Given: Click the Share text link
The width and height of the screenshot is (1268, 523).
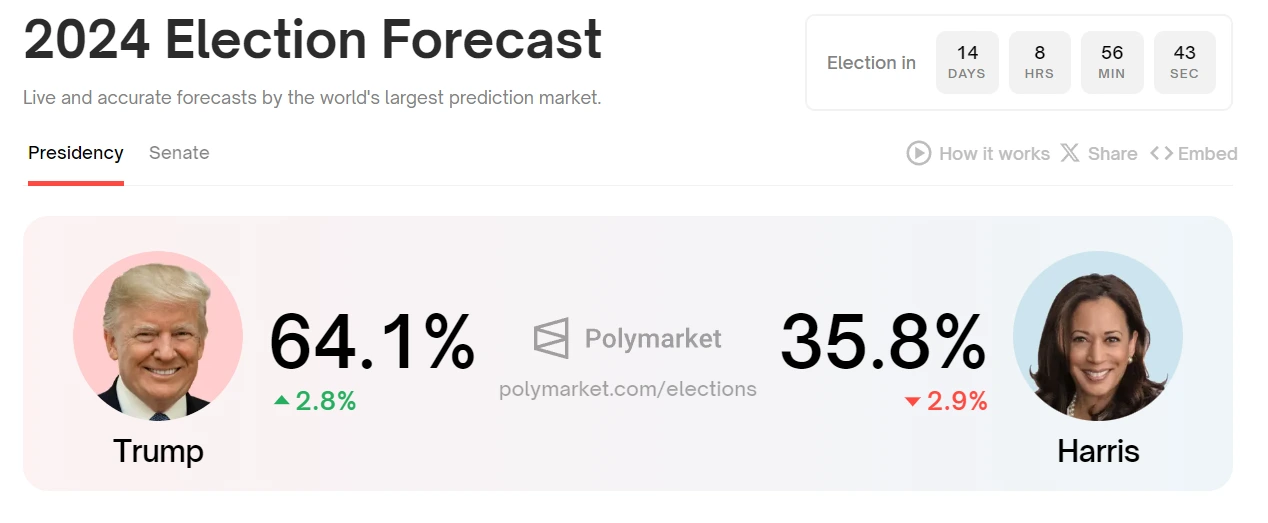Looking at the screenshot, I should click(1113, 153).
